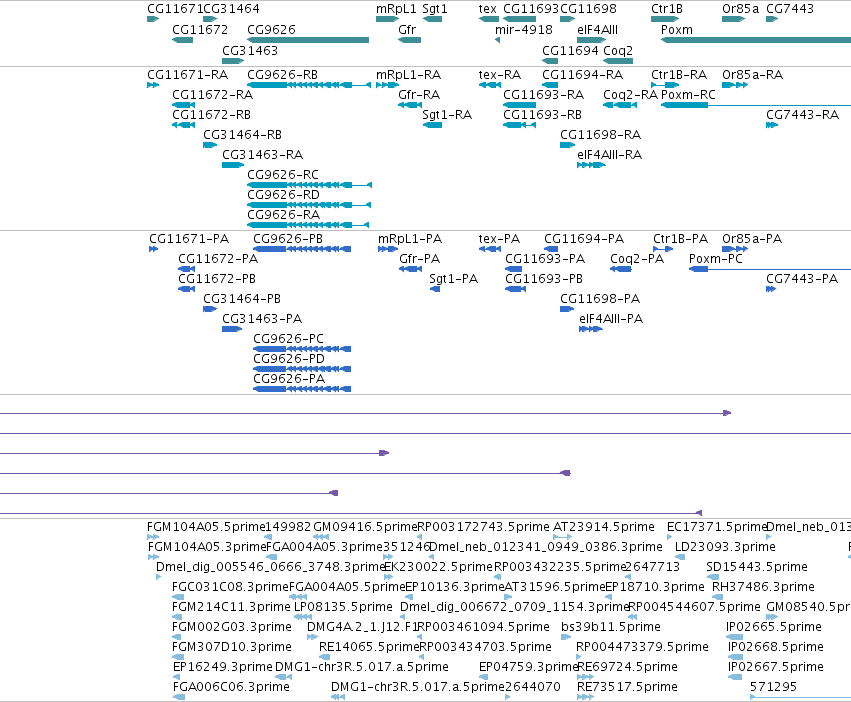Click the Sgt1-RA transcript label
The image size is (851, 702).
[447, 115]
